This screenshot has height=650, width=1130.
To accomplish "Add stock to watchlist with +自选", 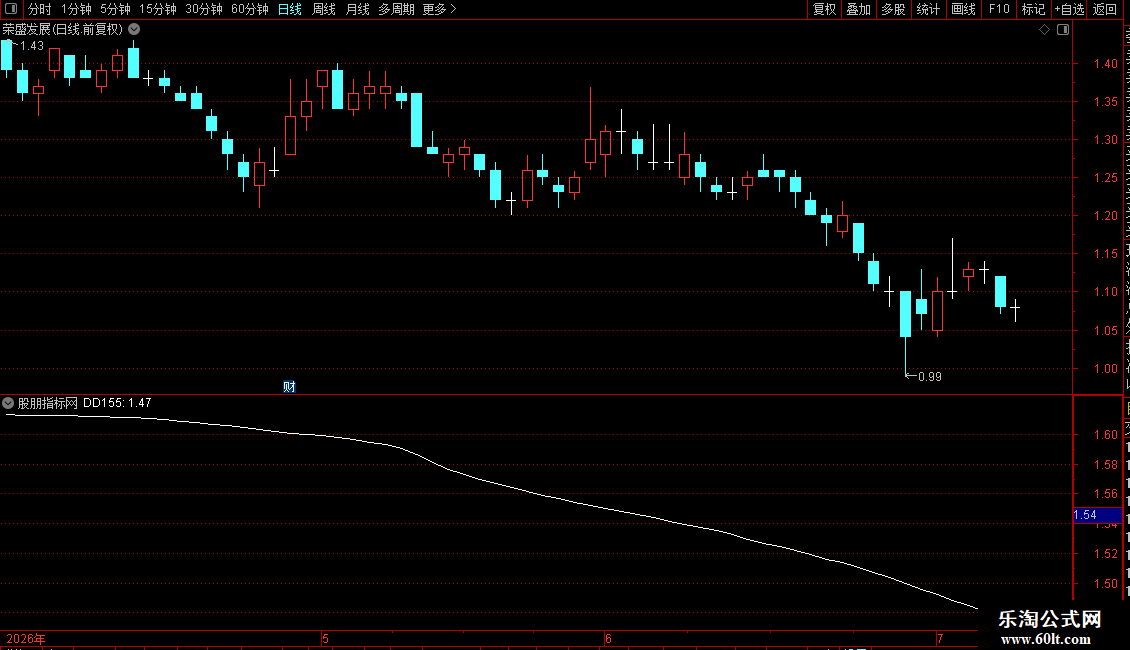I will tap(1069, 9).
